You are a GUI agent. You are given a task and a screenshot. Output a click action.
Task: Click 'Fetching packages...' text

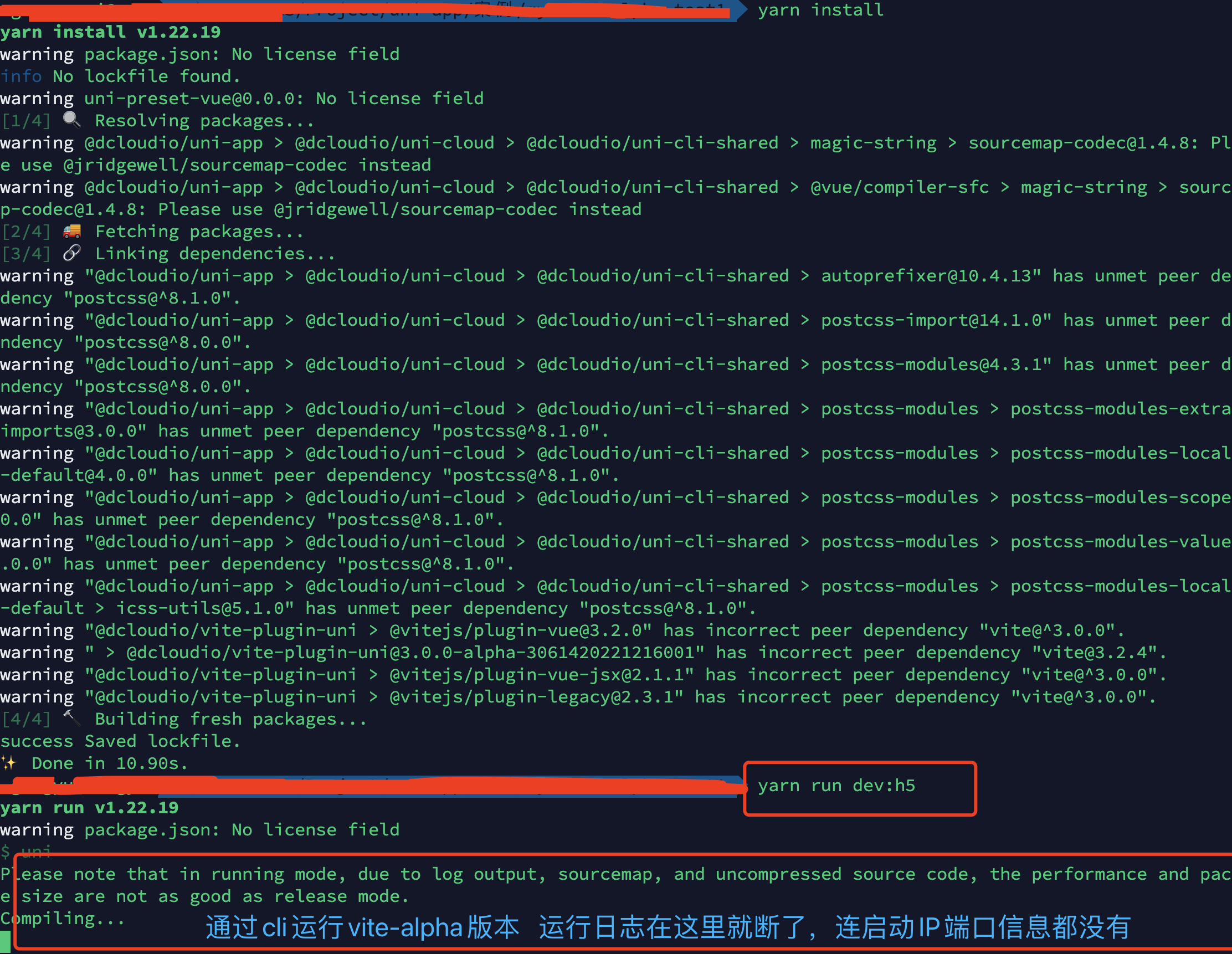point(199,232)
